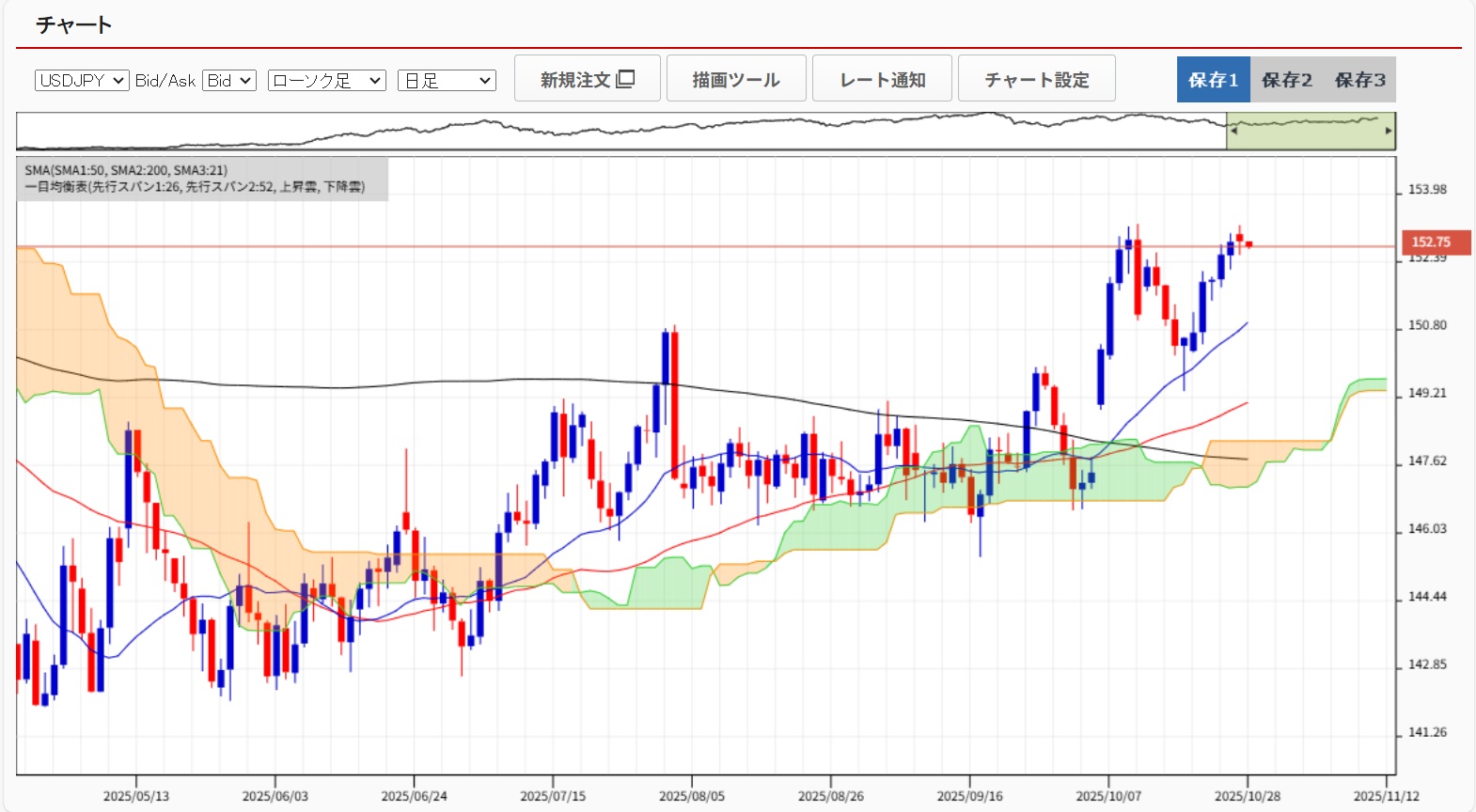Image resolution: width=1476 pixels, height=812 pixels.
Task: Click the 一目均衡表 indicator legend line
Action: [x=195, y=187]
